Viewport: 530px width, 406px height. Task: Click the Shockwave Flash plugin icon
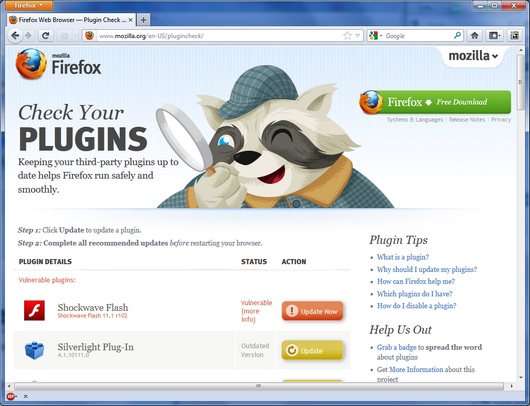(34, 310)
